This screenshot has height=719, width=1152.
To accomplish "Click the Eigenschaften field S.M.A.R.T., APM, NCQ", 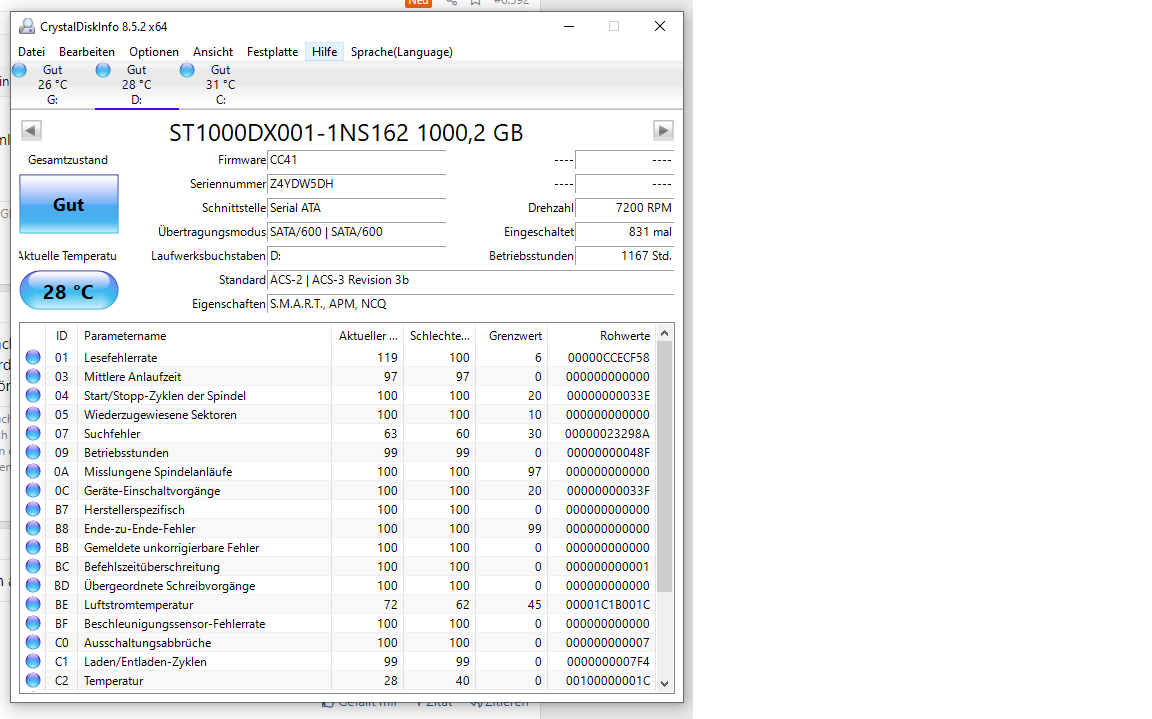I will tap(470, 304).
